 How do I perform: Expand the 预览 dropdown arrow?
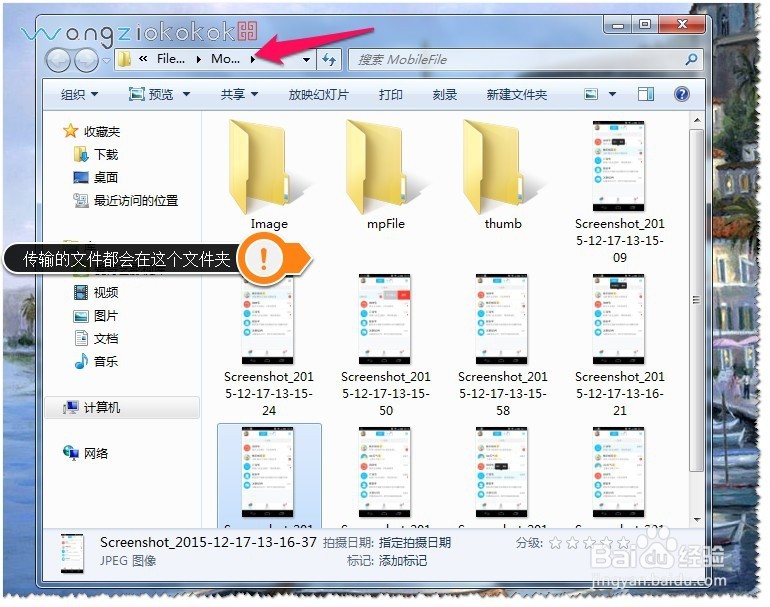(186, 94)
